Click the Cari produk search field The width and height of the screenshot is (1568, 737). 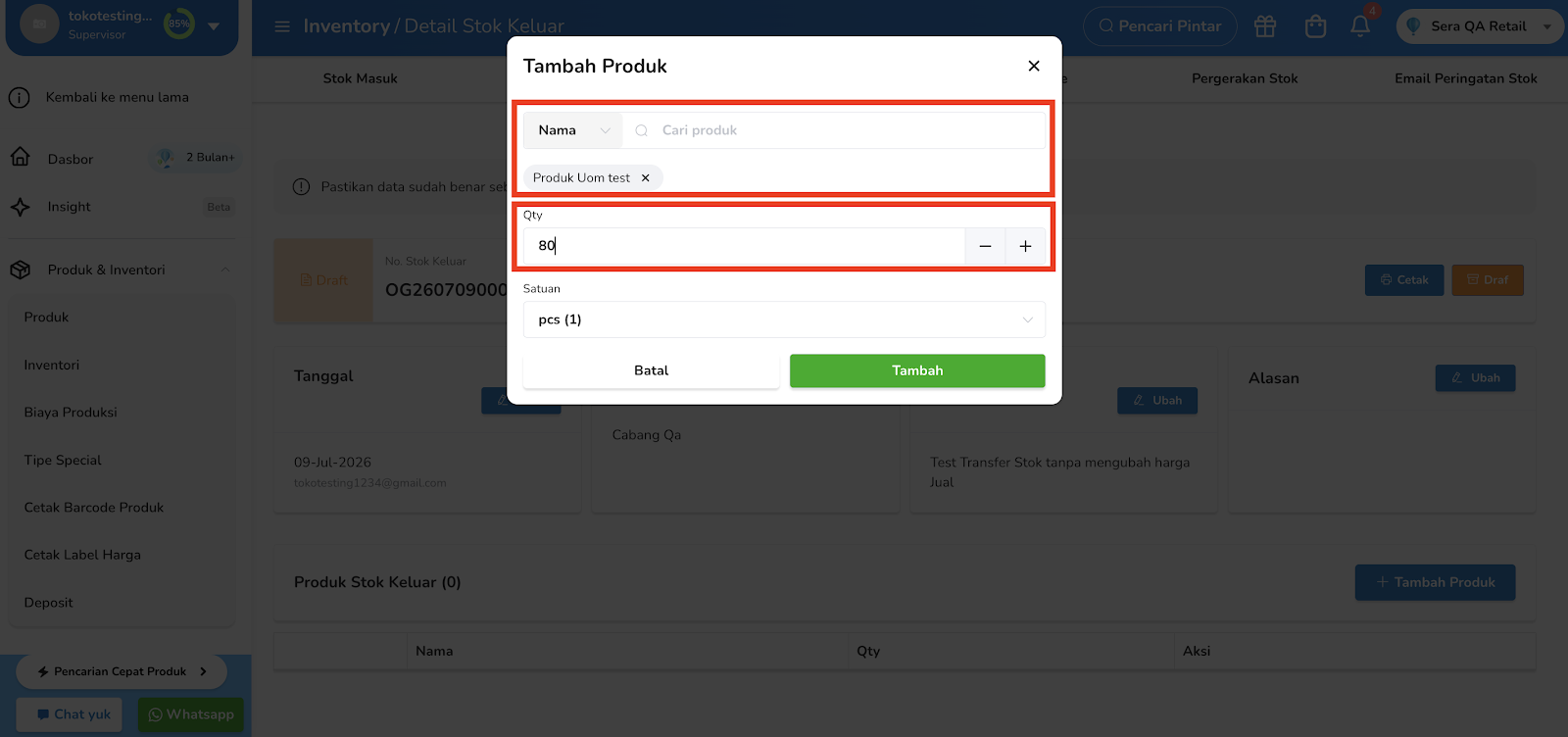pos(834,130)
